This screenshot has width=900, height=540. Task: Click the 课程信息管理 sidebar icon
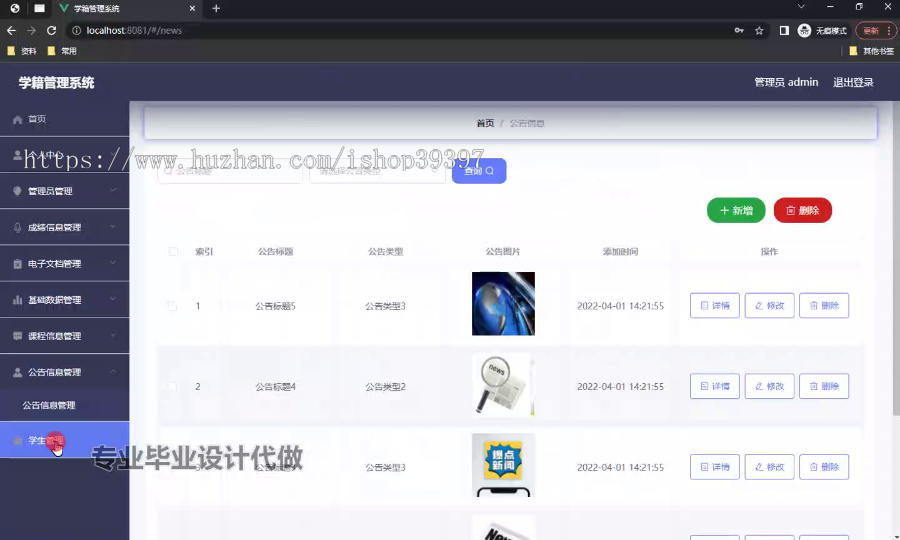pos(17,336)
